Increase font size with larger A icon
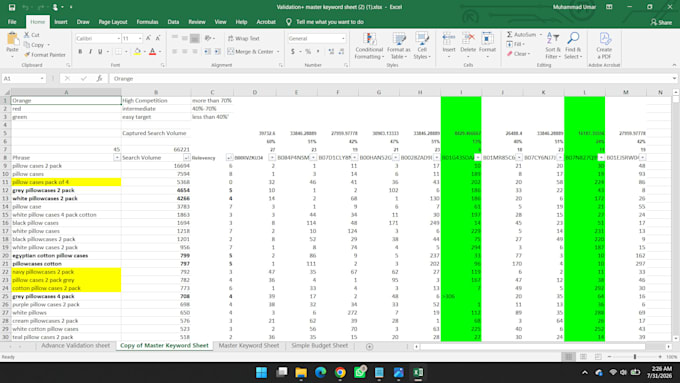The height and width of the screenshot is (383, 680). (x=148, y=38)
